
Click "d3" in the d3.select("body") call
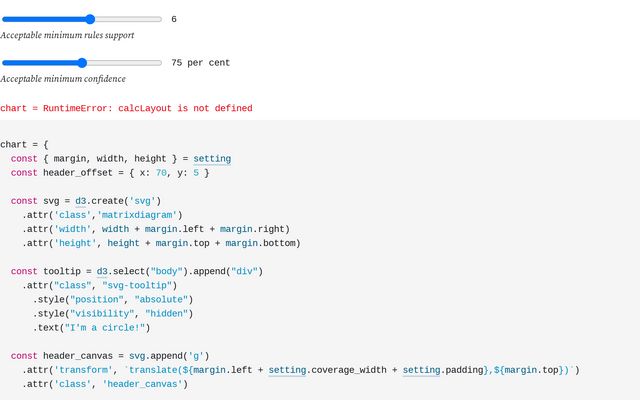102,271
